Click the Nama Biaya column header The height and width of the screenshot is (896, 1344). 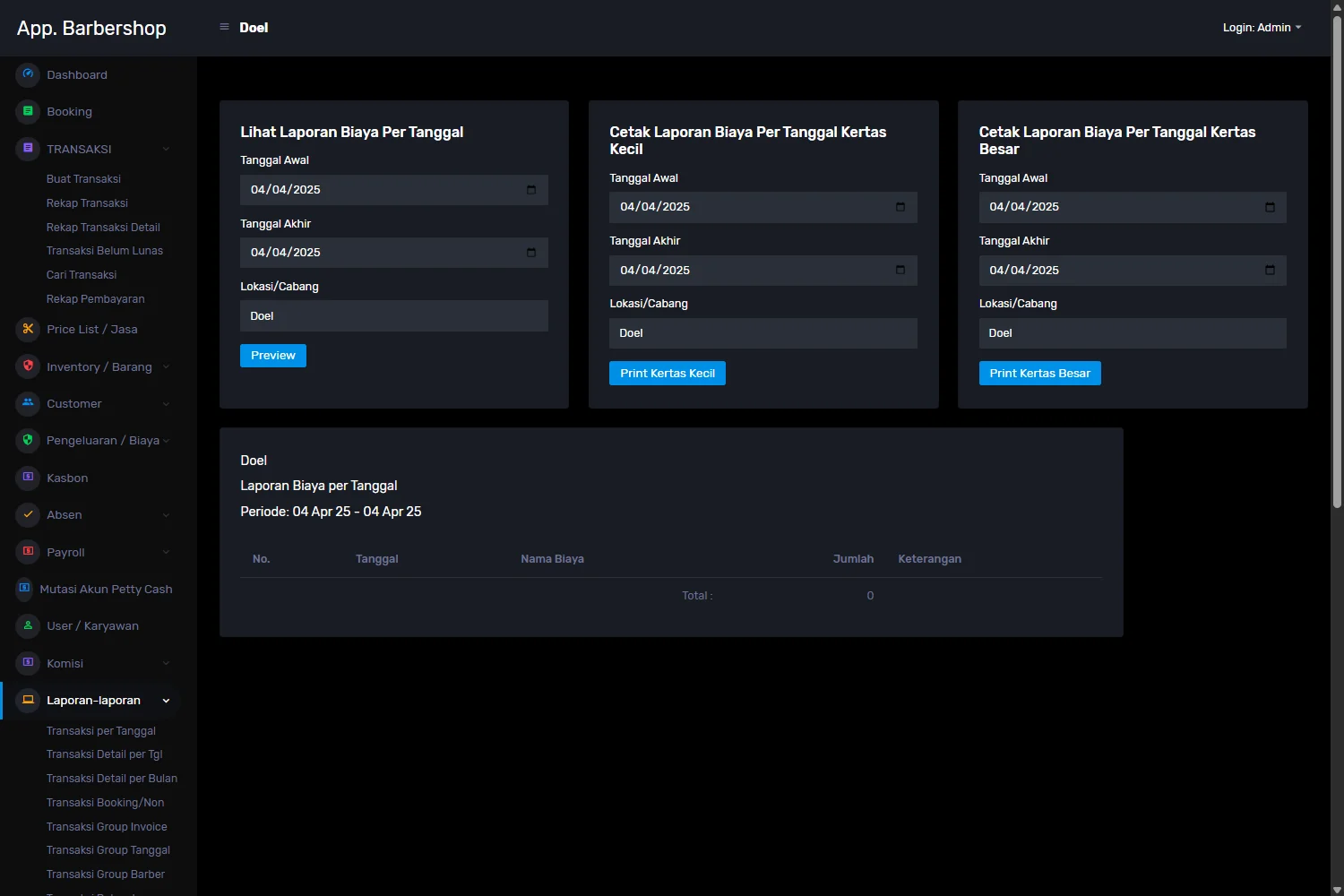(552, 559)
